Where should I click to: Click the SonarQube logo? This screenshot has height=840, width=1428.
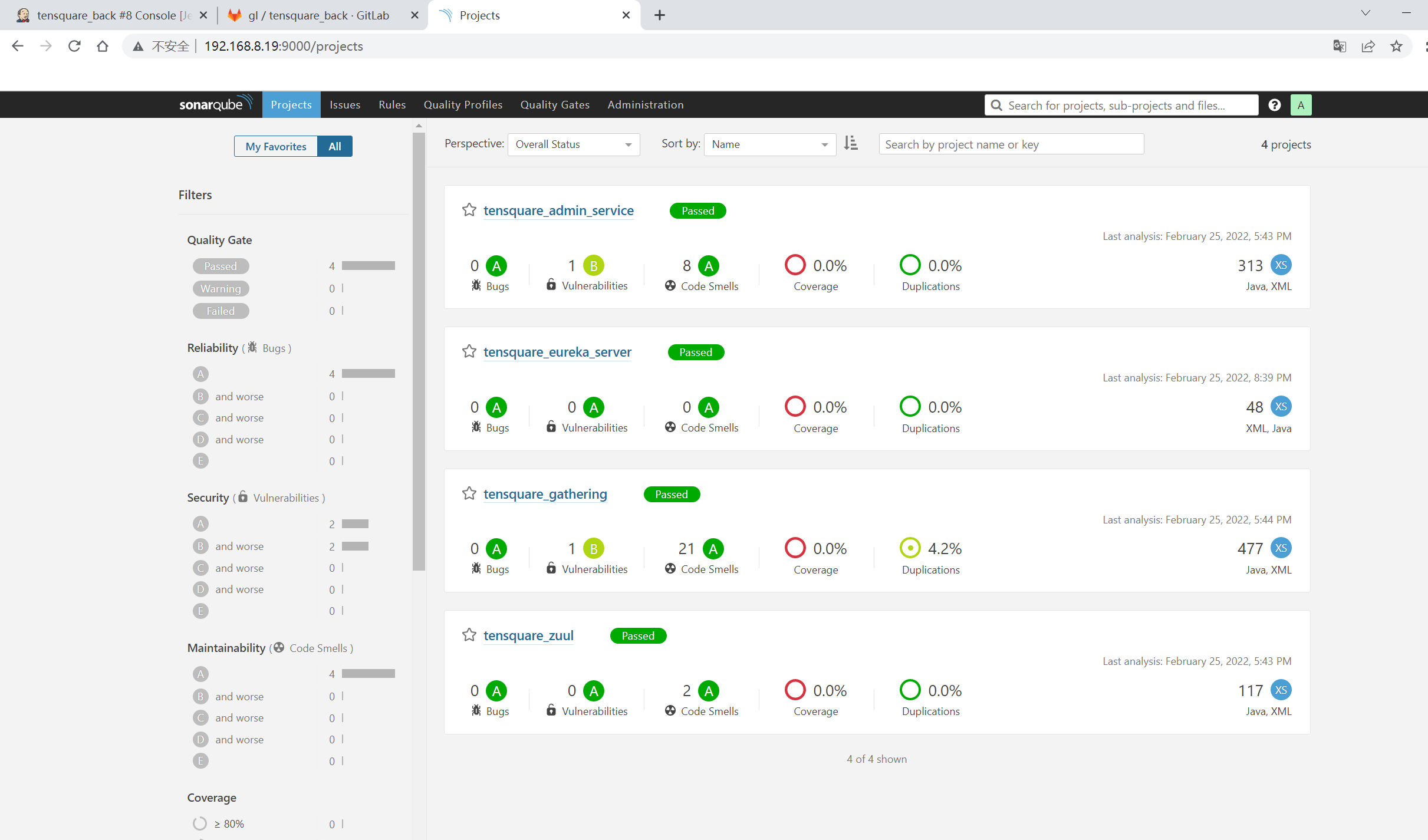pyautogui.click(x=216, y=104)
